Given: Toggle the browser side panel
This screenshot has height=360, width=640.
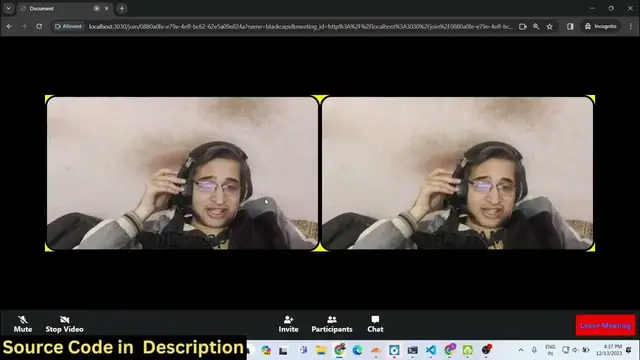Looking at the screenshot, I should pos(570,27).
